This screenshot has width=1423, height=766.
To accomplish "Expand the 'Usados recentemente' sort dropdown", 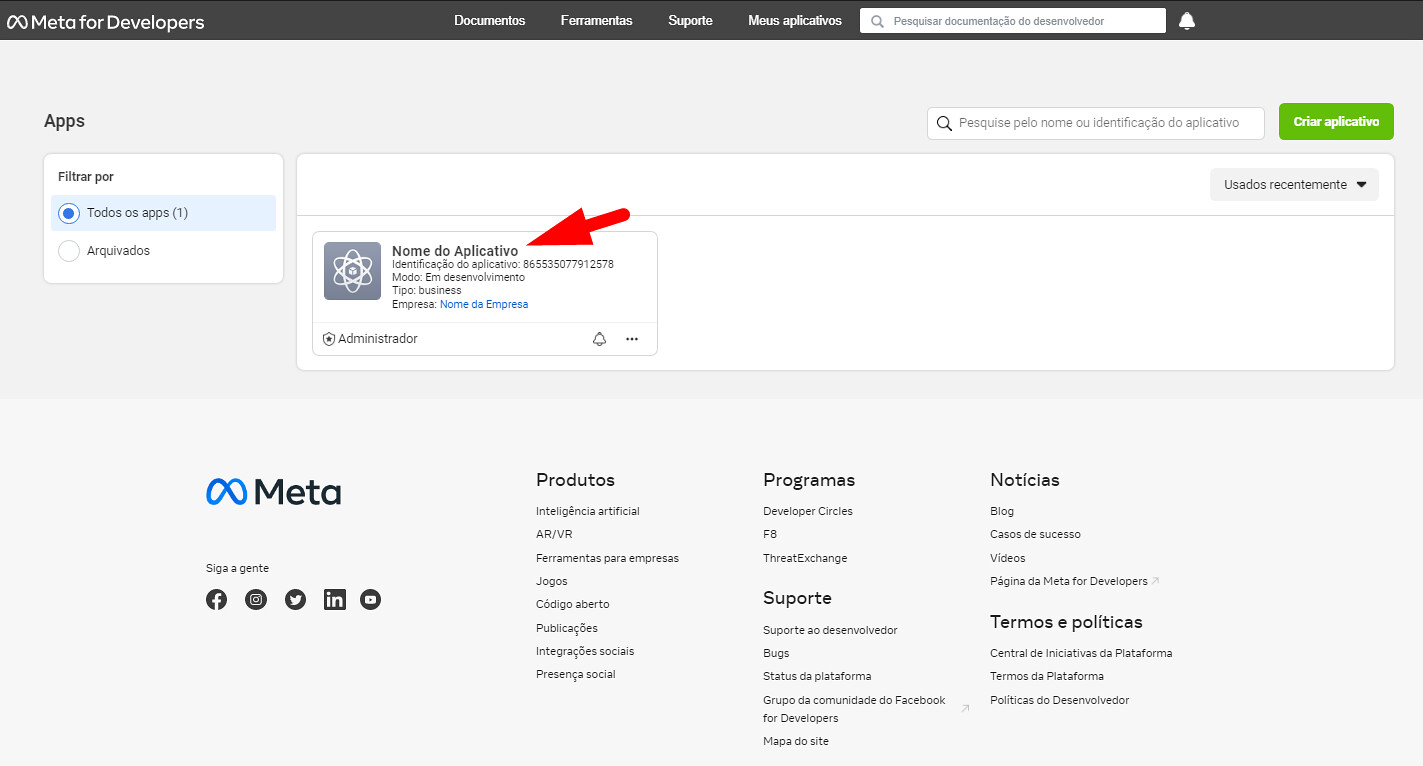I will 1294,185.
